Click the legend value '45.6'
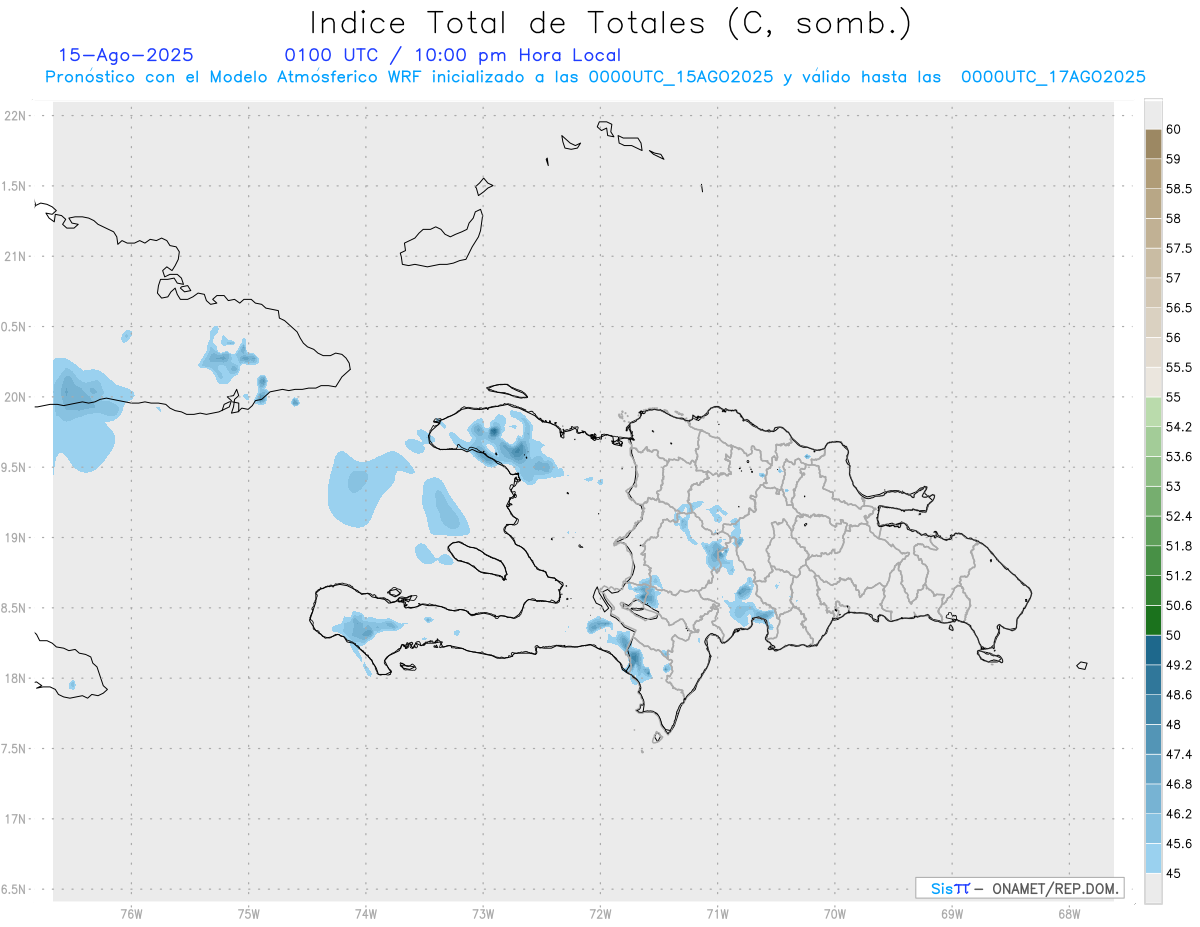This screenshot has width=1200, height=927. (x=1178, y=843)
